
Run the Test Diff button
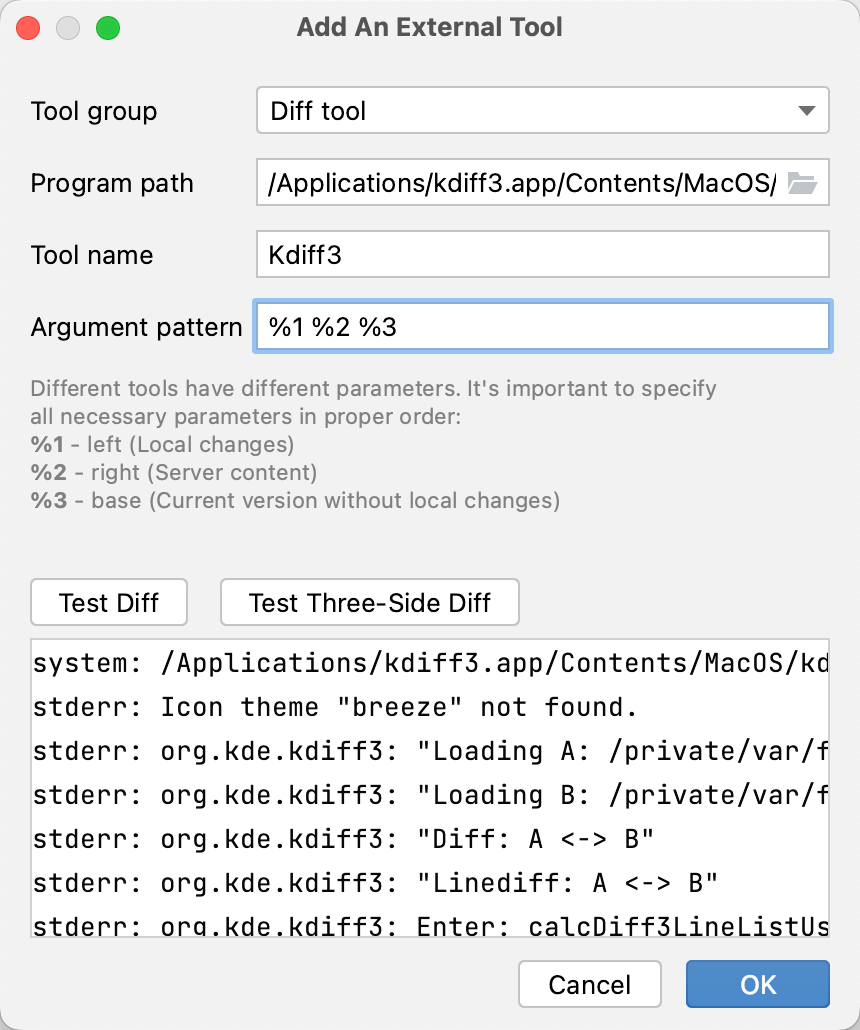[x=109, y=602]
